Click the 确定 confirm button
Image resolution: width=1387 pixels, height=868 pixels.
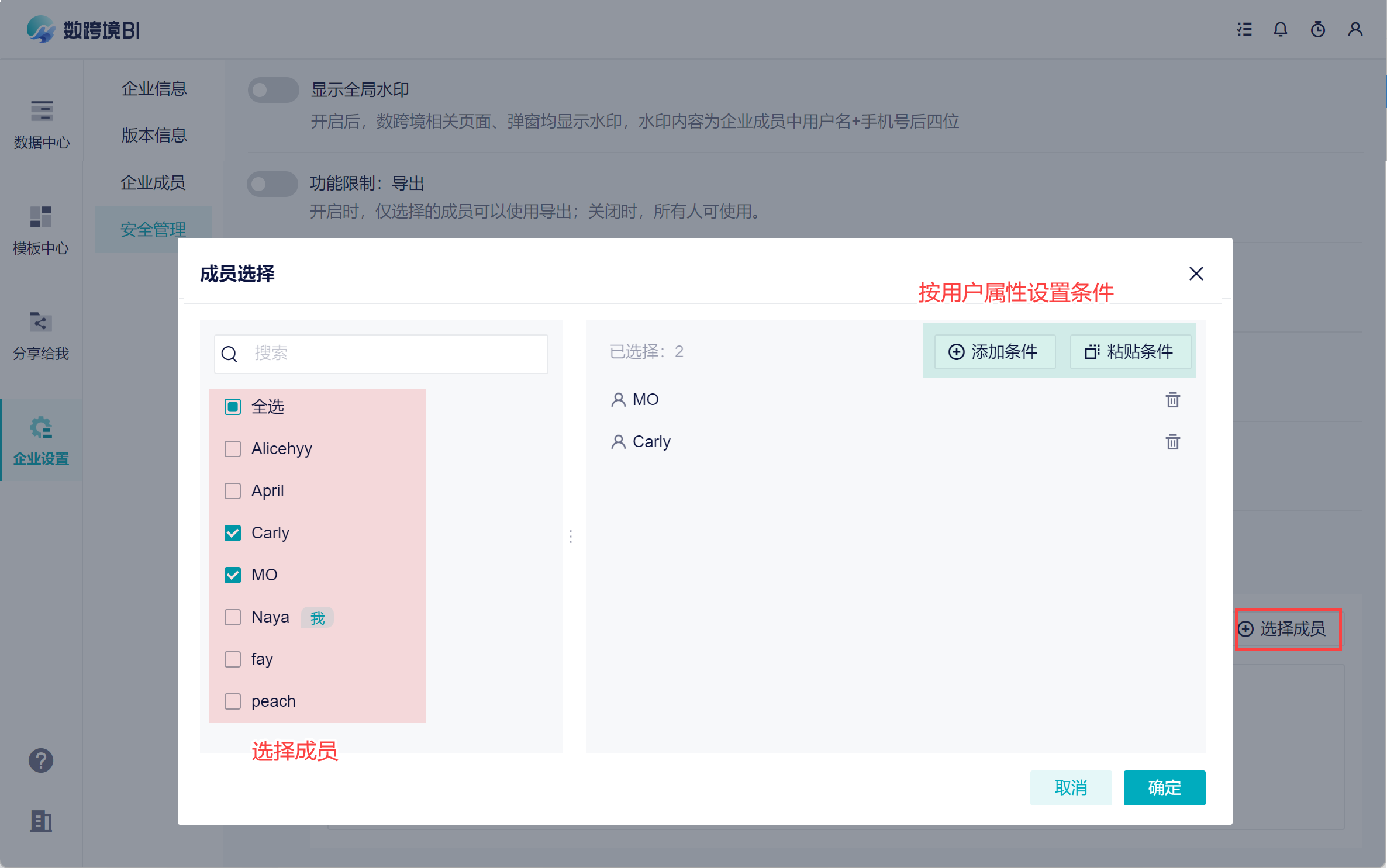click(1164, 787)
